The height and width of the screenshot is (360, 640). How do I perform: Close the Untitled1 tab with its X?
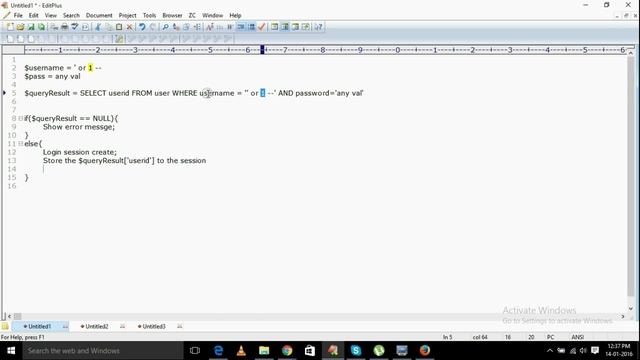(65, 327)
